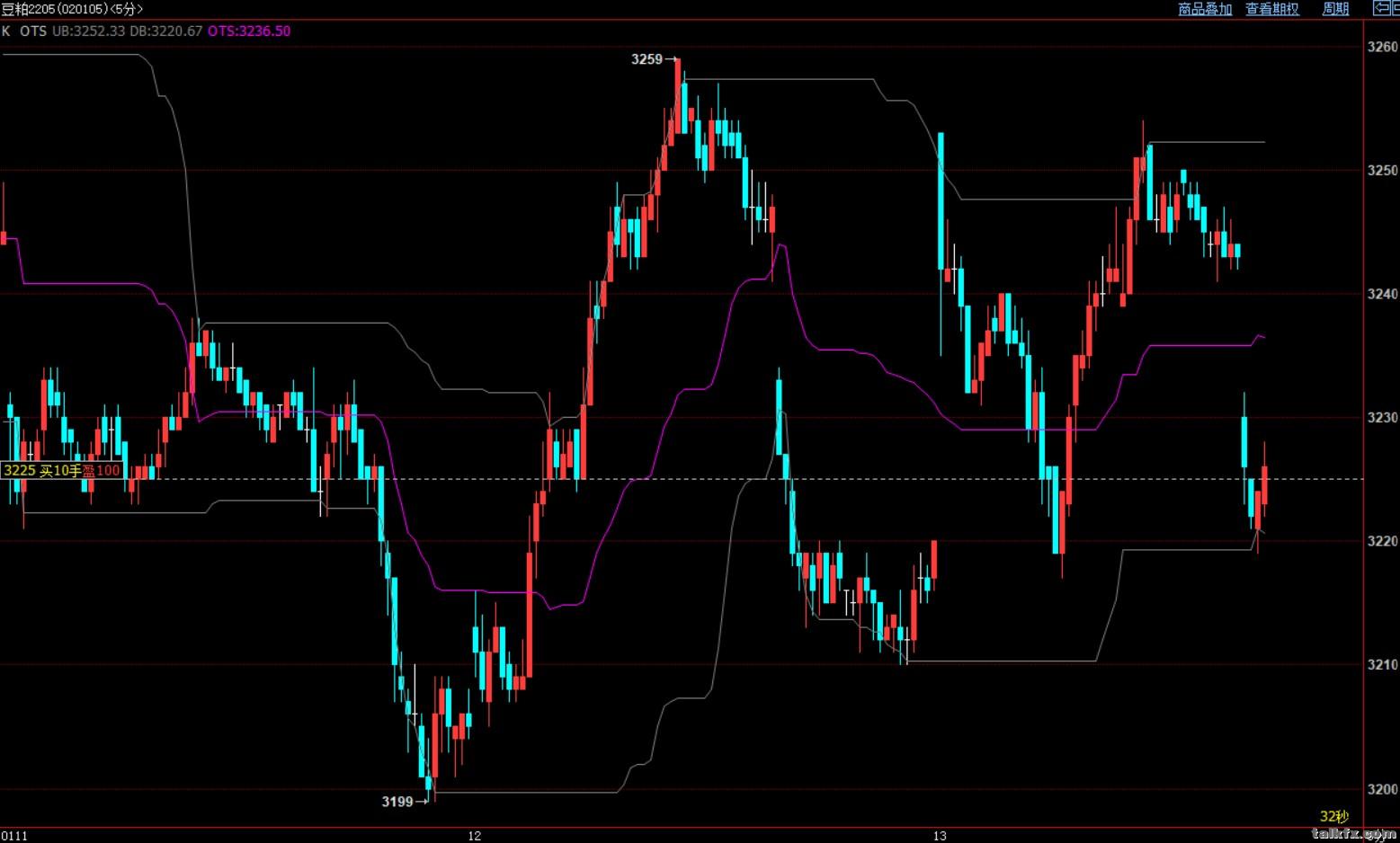
Task: Select the order line label 3225 买10手
Action: point(41,471)
